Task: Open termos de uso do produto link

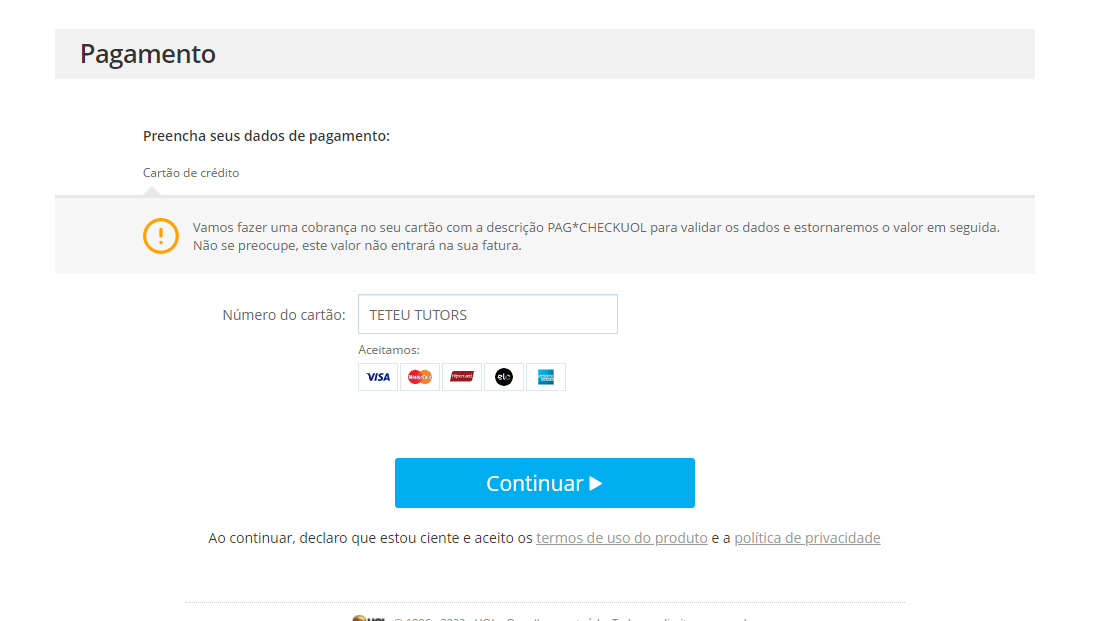Action: tap(622, 538)
